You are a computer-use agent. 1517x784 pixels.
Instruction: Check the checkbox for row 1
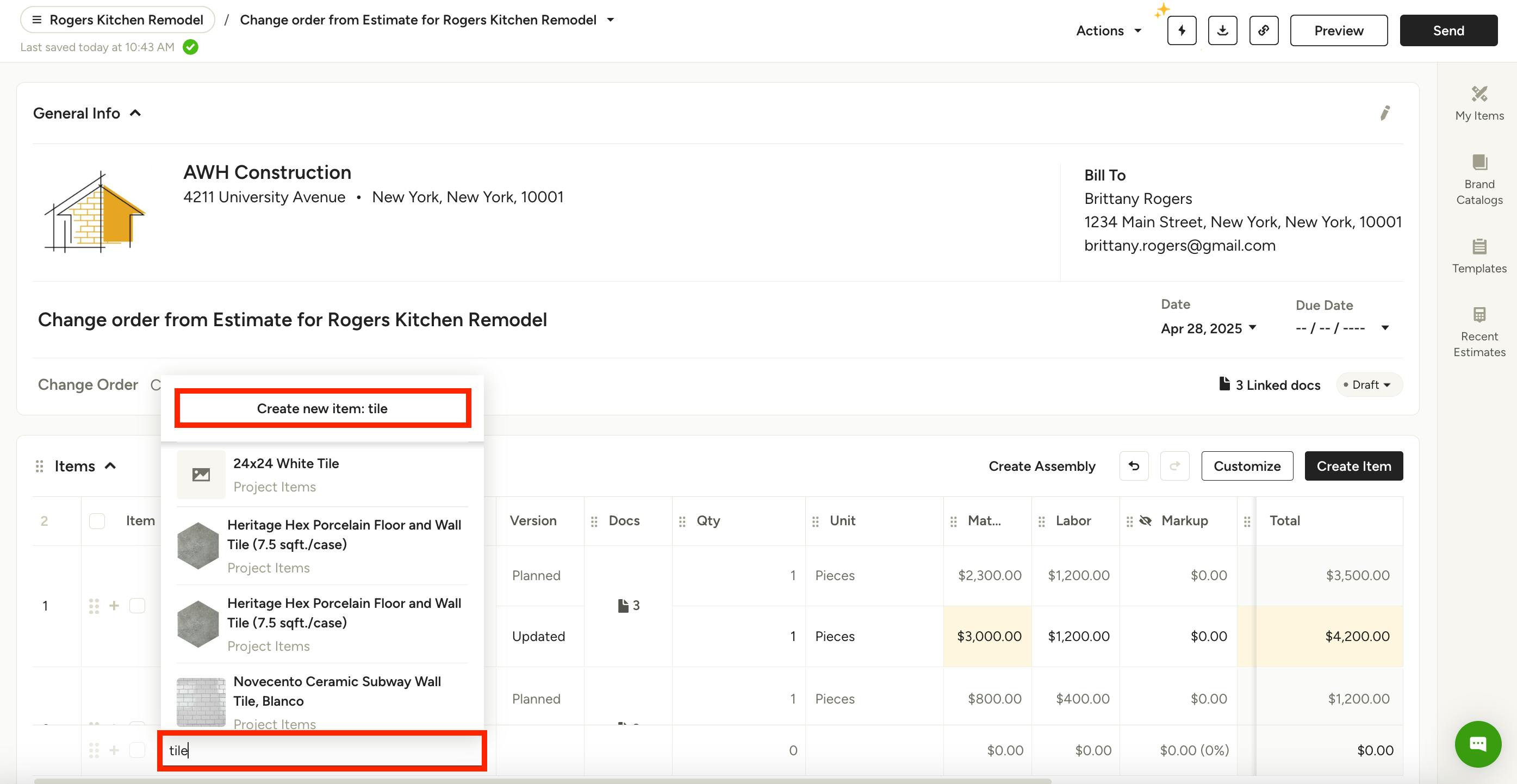tap(137, 606)
